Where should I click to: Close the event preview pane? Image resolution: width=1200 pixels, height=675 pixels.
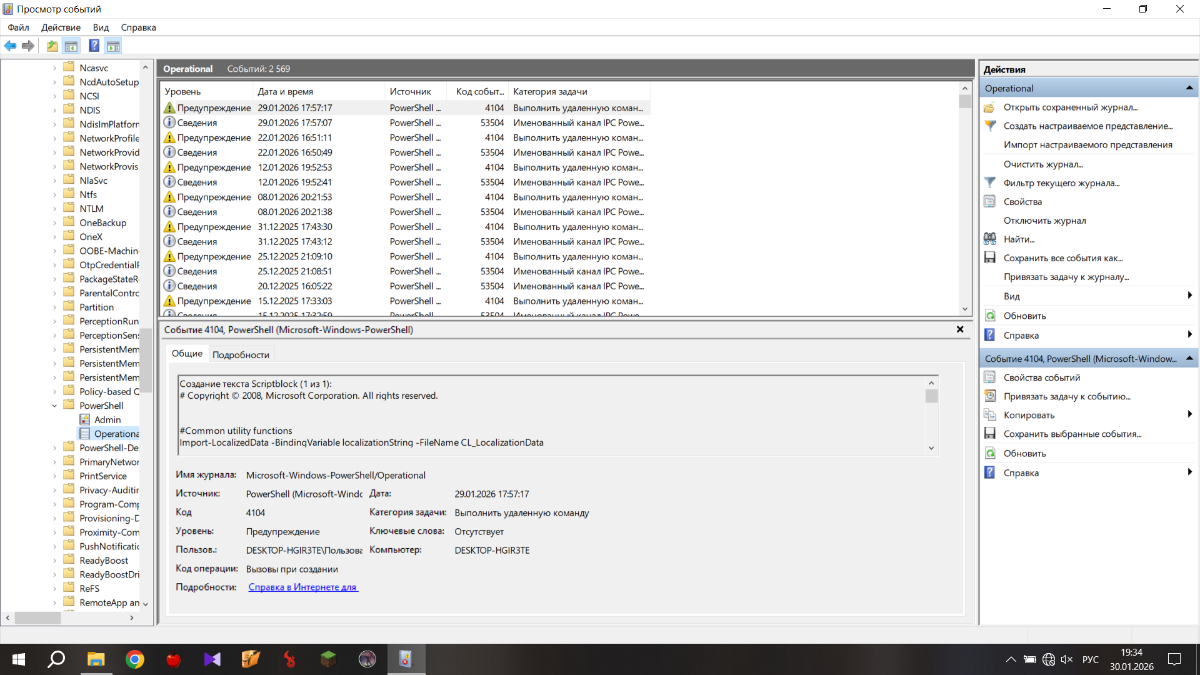(x=960, y=329)
